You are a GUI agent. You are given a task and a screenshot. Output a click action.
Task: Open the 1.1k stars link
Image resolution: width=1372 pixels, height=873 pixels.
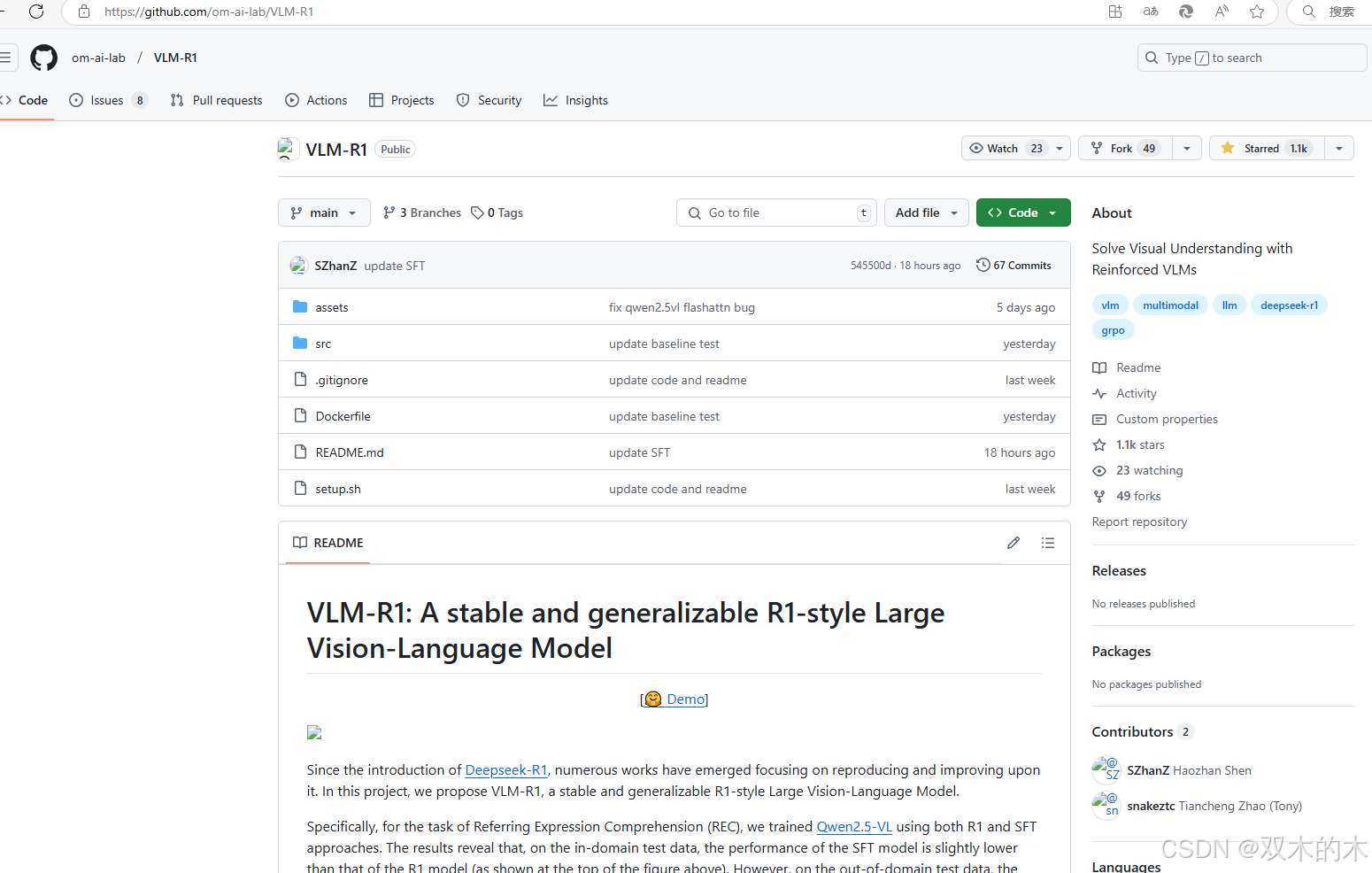pos(1129,444)
